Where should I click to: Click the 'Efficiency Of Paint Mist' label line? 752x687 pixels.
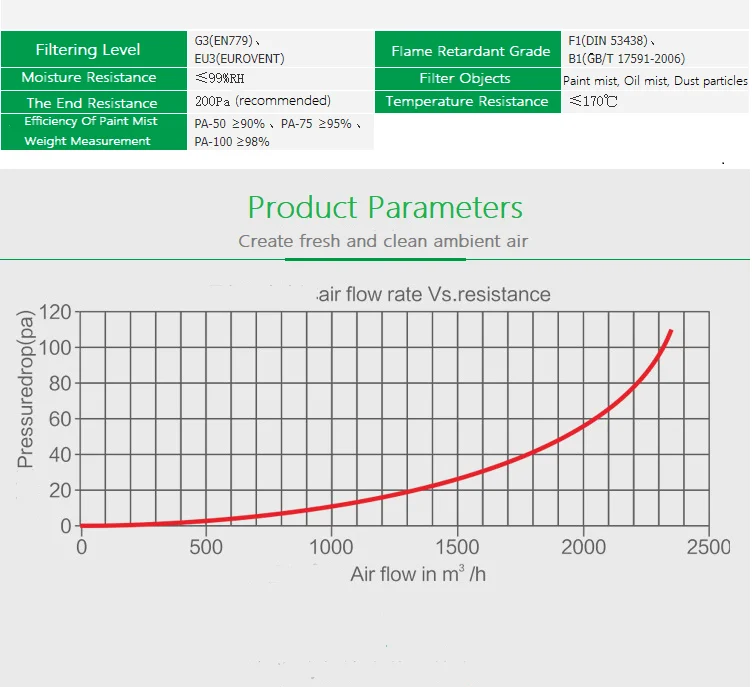pos(91,121)
